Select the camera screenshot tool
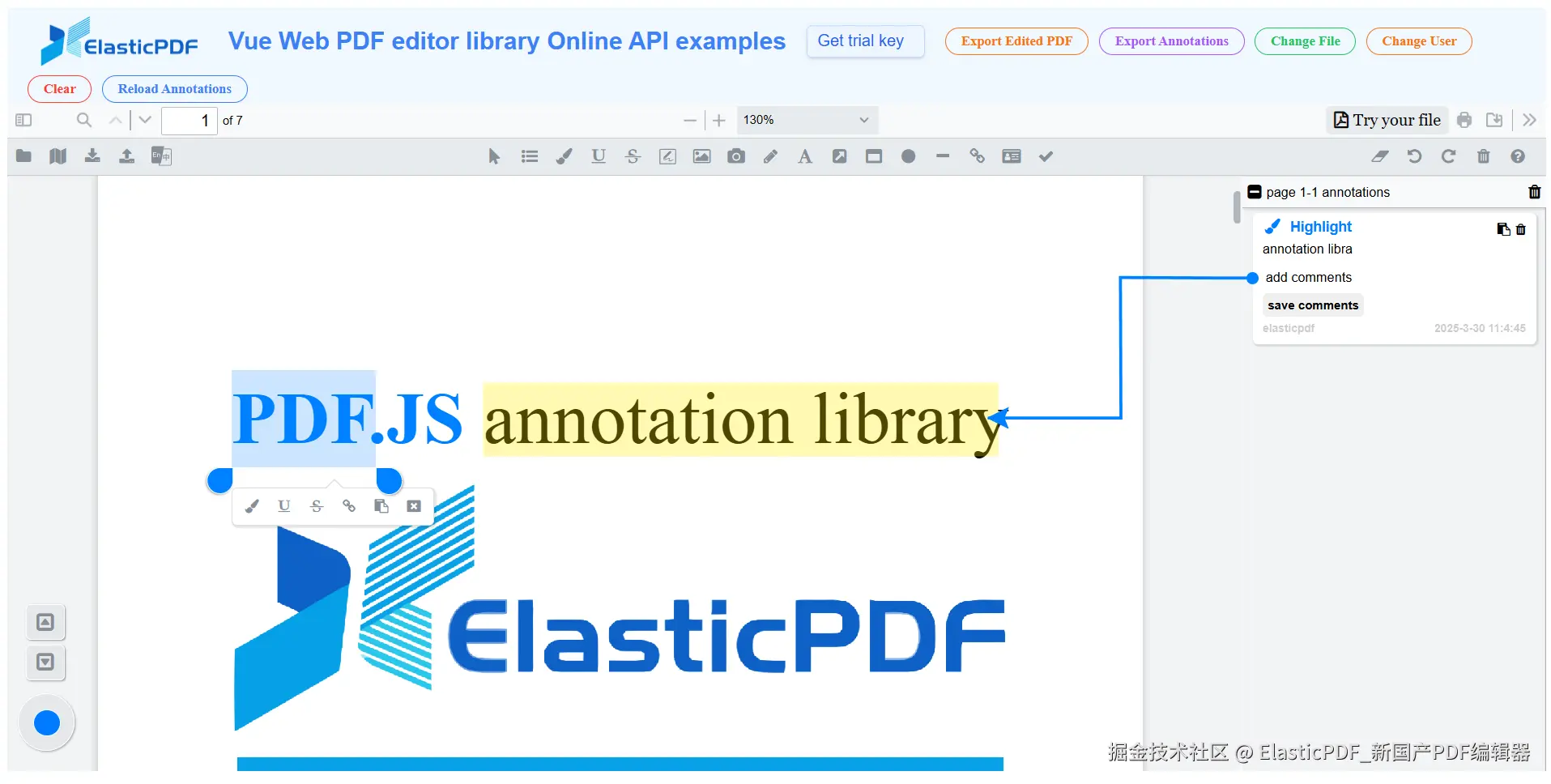Image resolution: width=1551 pixels, height=784 pixels. [x=736, y=156]
